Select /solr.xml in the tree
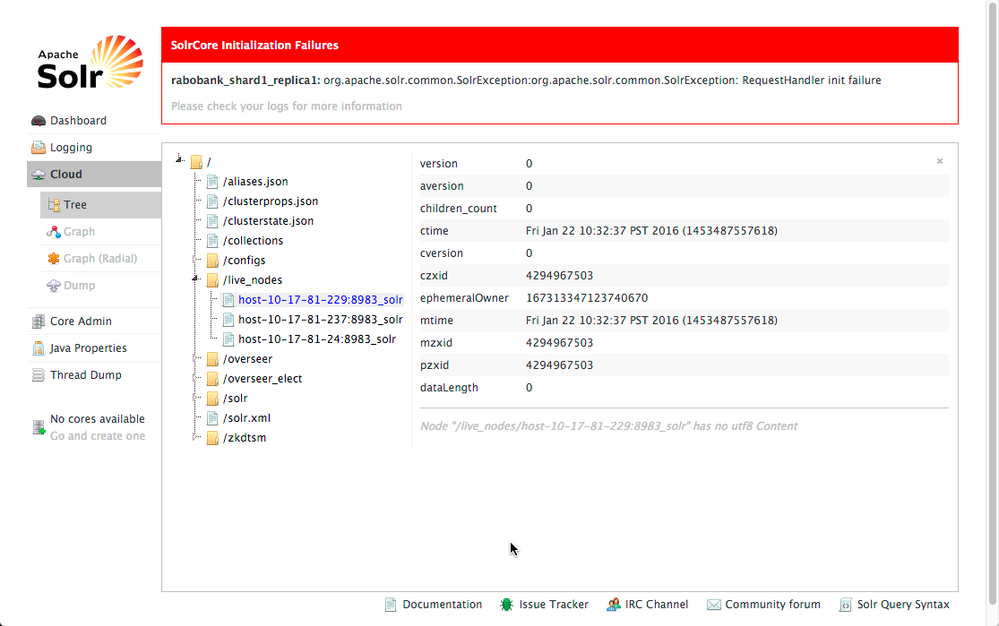Image resolution: width=999 pixels, height=626 pixels. pyautogui.click(x=247, y=418)
